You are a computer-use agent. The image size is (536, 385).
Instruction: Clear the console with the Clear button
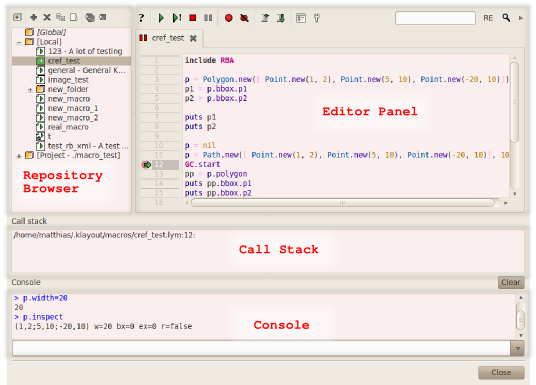click(511, 282)
